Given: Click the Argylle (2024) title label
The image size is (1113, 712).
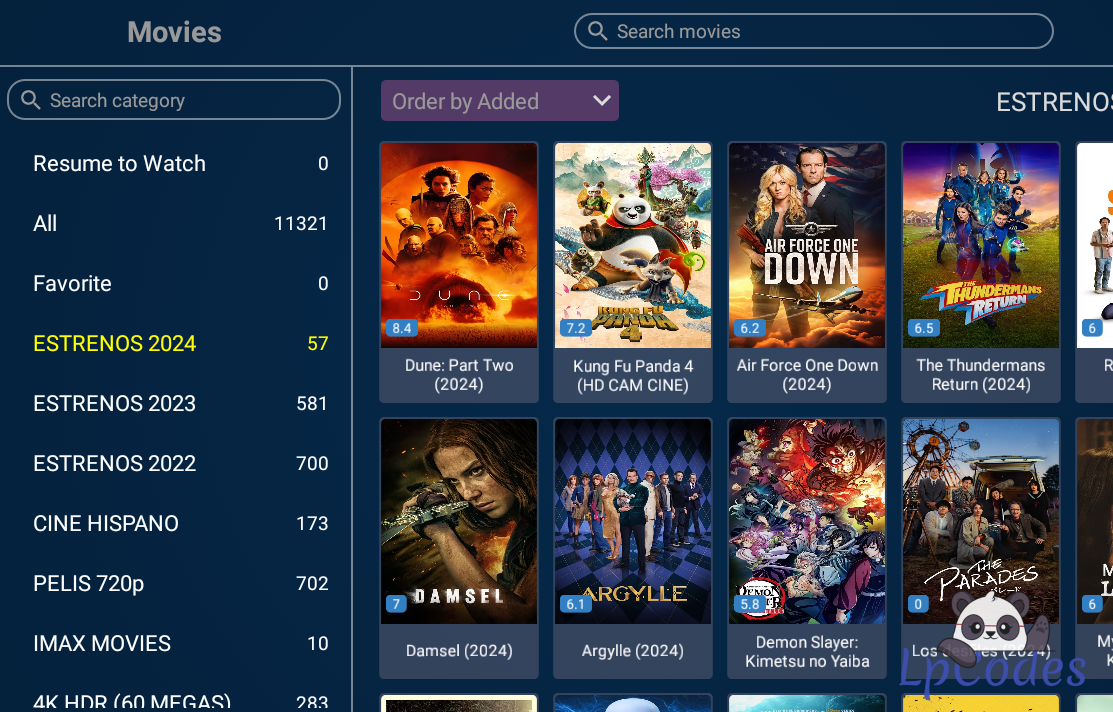Looking at the screenshot, I should coord(633,651).
